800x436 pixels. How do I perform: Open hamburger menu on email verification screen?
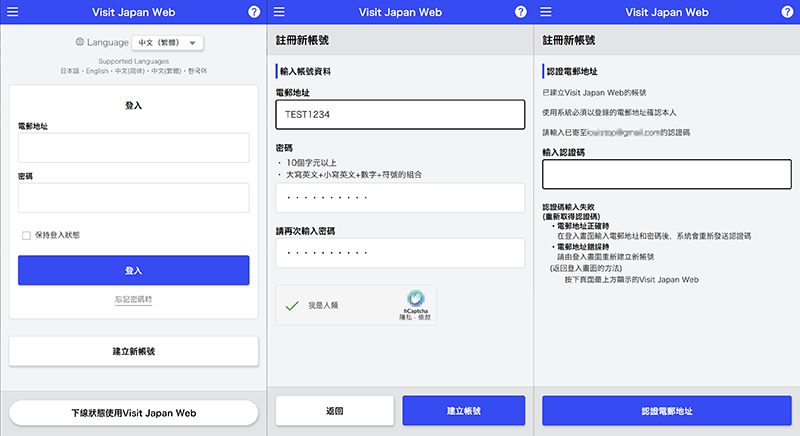pyautogui.click(x=546, y=12)
